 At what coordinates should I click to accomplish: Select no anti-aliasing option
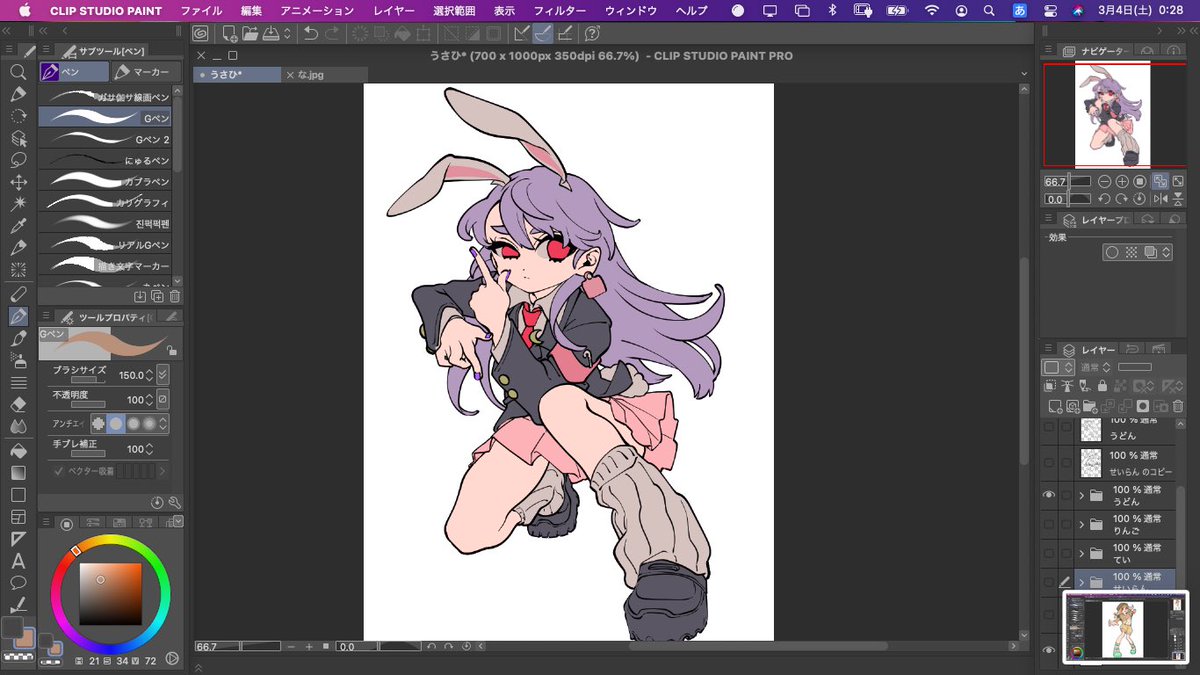click(x=98, y=424)
